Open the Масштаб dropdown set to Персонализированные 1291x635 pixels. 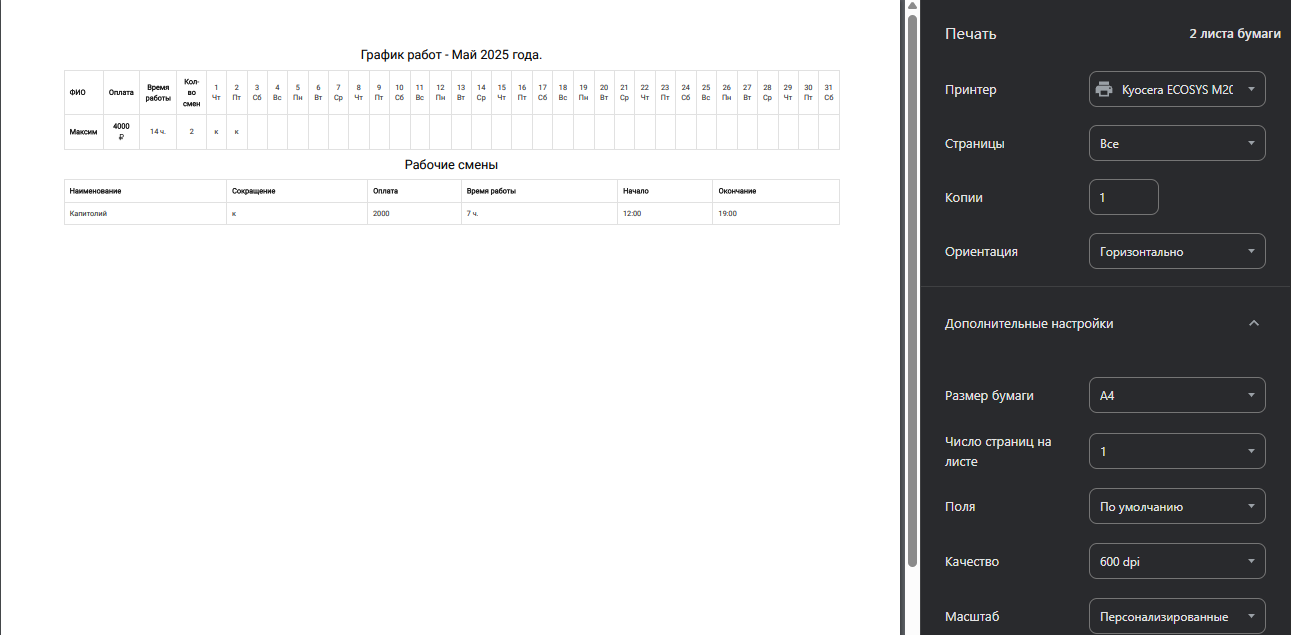[1176, 616]
